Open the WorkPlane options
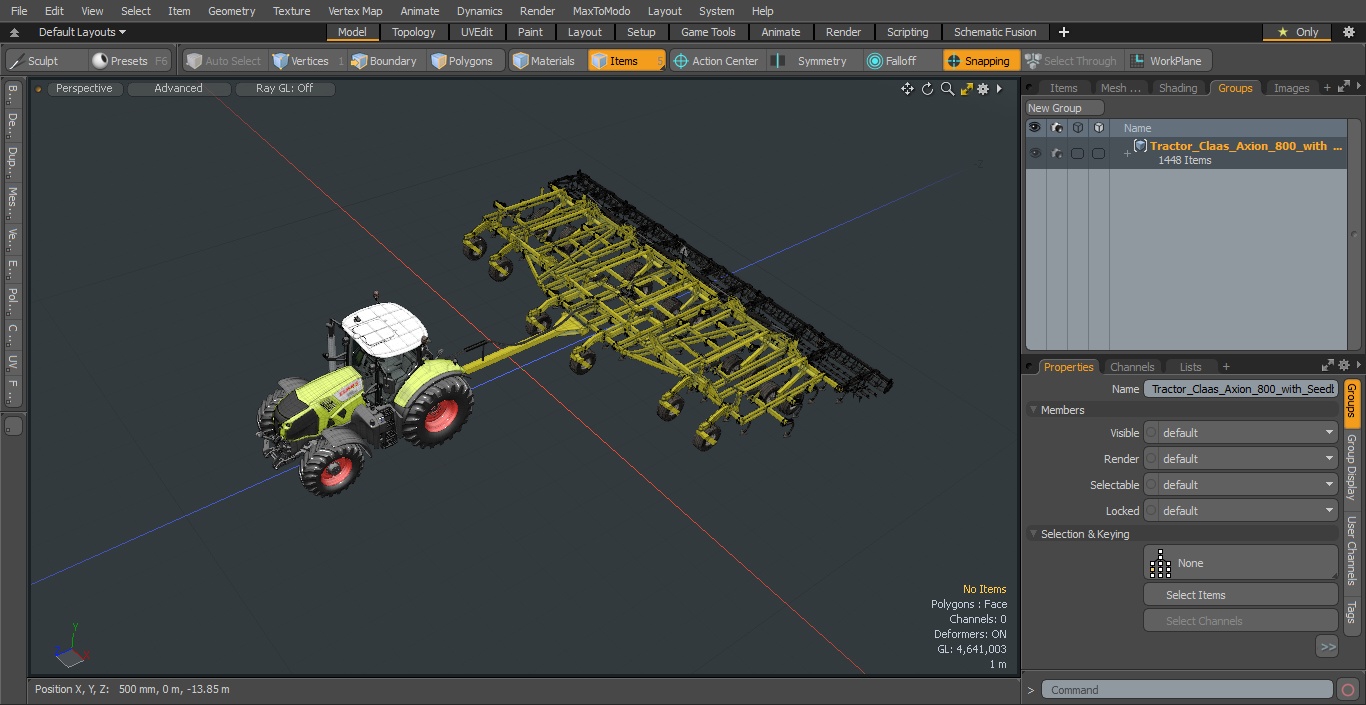 pos(1167,61)
